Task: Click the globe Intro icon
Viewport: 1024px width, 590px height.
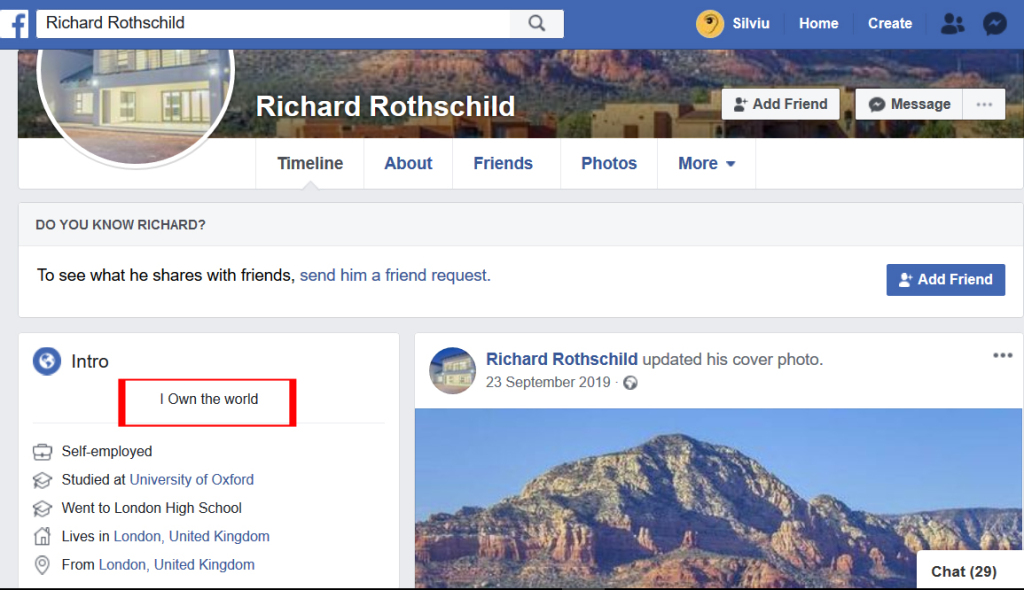Action: [47, 361]
